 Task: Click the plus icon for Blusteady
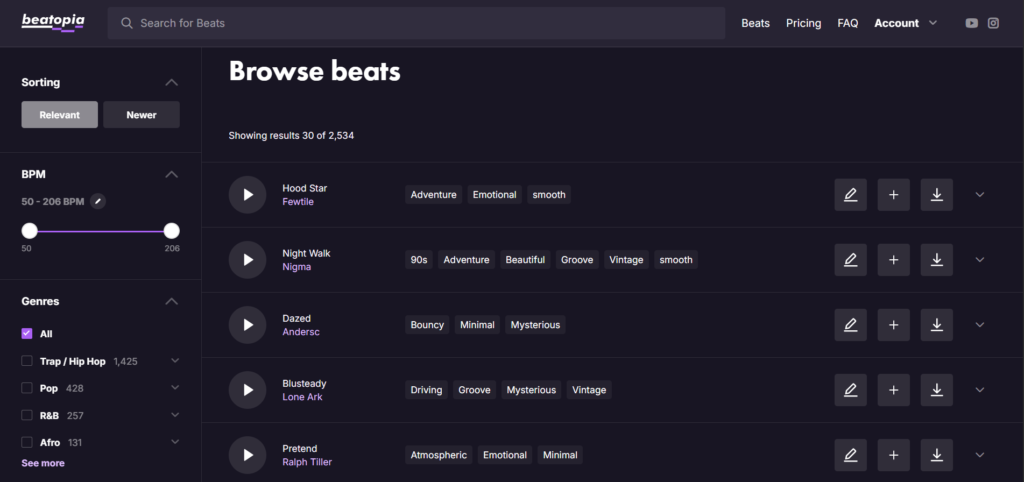(893, 390)
